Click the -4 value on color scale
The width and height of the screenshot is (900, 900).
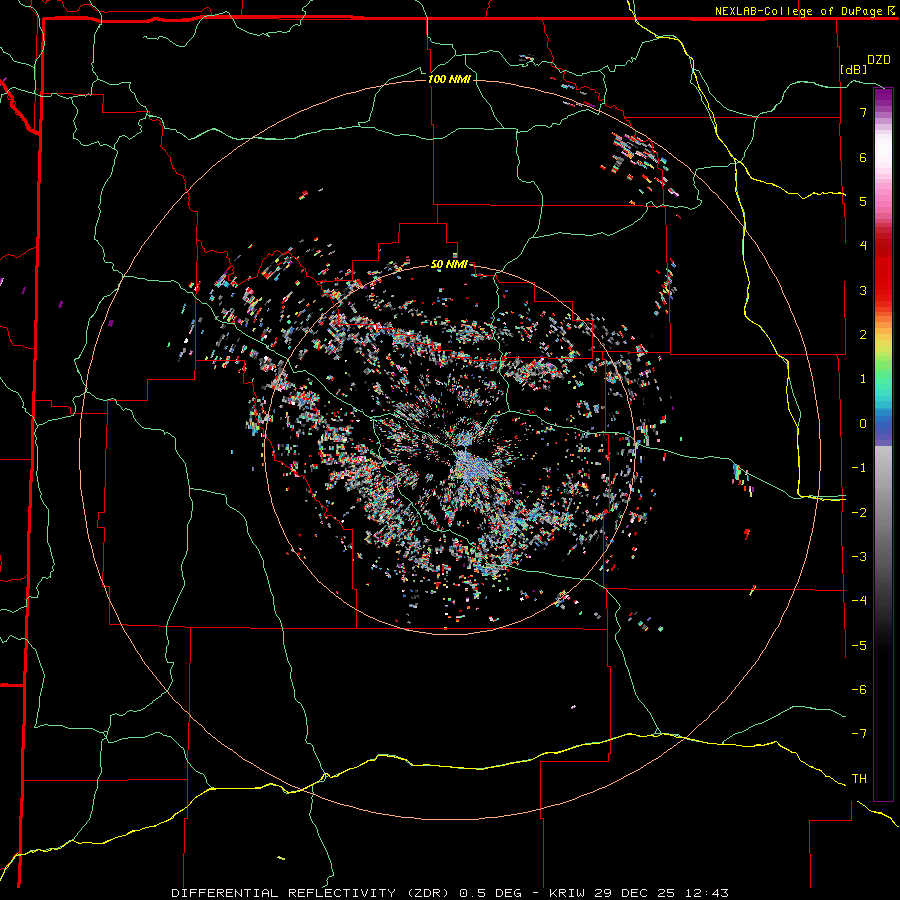859,600
